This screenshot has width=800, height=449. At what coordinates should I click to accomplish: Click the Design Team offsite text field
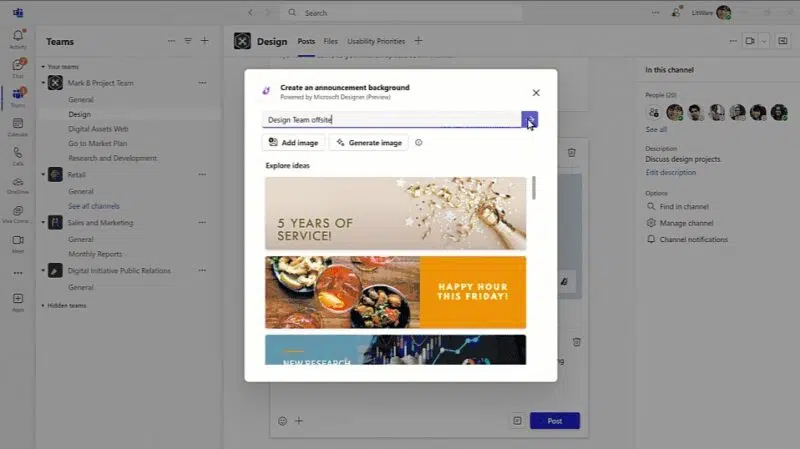tap(392, 119)
